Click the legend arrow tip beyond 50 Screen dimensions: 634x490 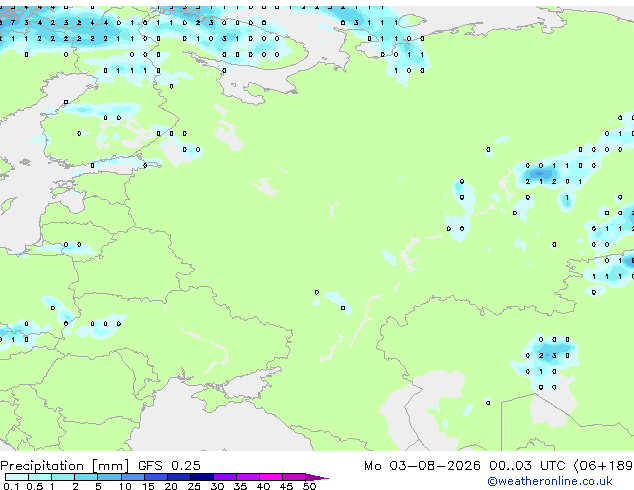tap(317, 477)
